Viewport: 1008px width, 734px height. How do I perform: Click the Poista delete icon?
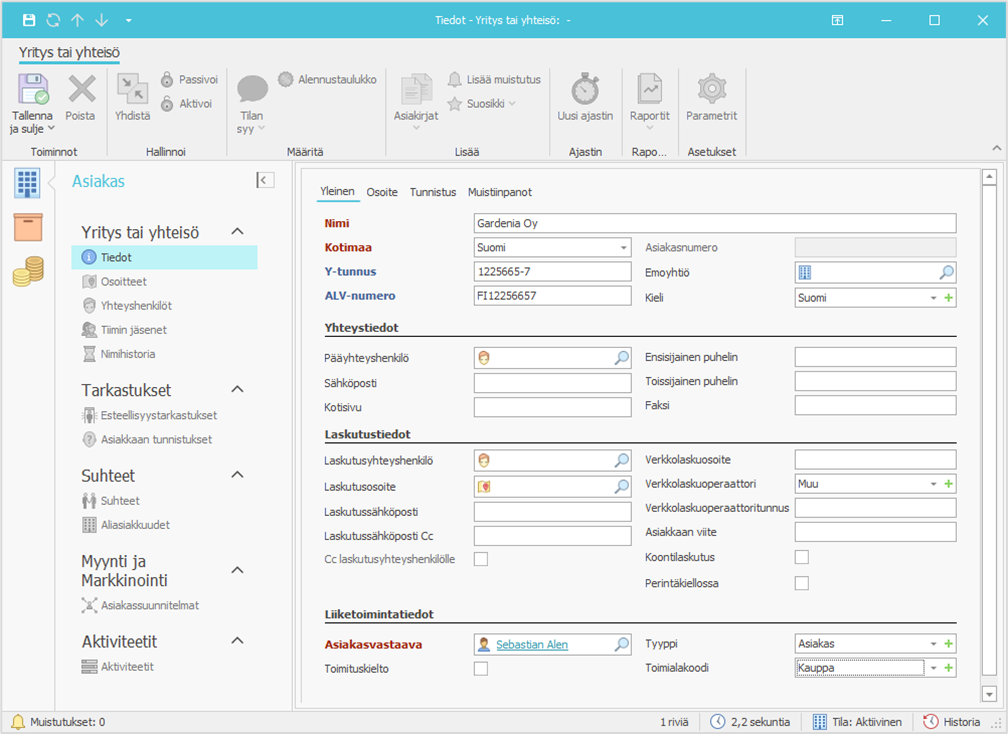pos(80,90)
